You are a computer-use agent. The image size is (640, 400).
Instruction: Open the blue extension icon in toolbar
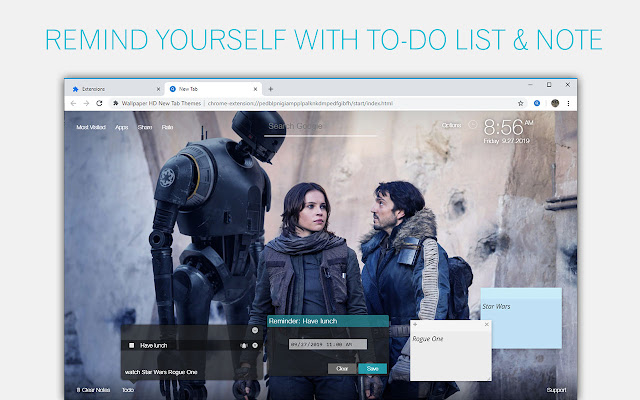[x=537, y=103]
